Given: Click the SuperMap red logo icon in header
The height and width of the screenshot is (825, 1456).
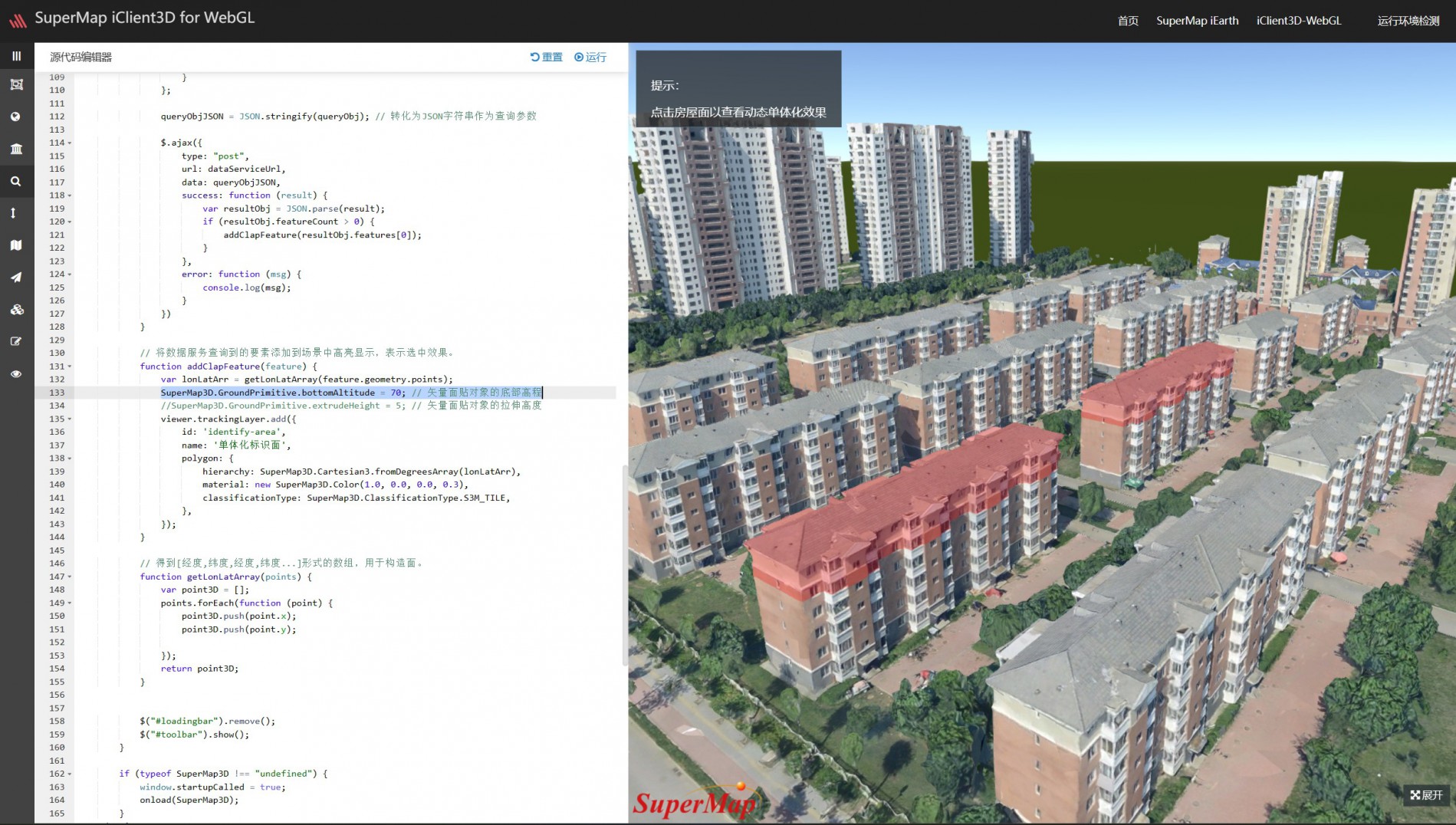Looking at the screenshot, I should click(18, 21).
